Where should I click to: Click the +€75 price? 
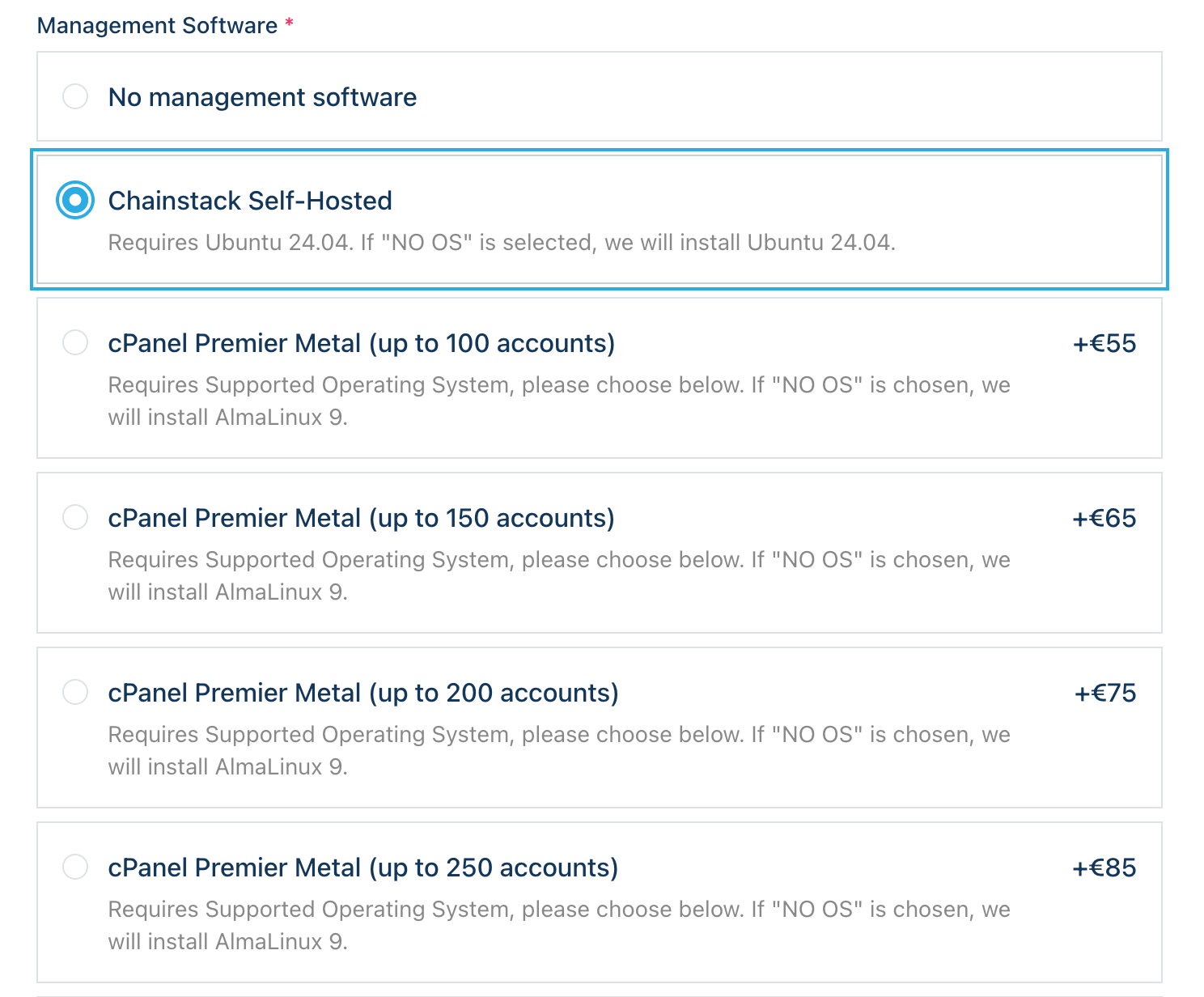click(1105, 693)
